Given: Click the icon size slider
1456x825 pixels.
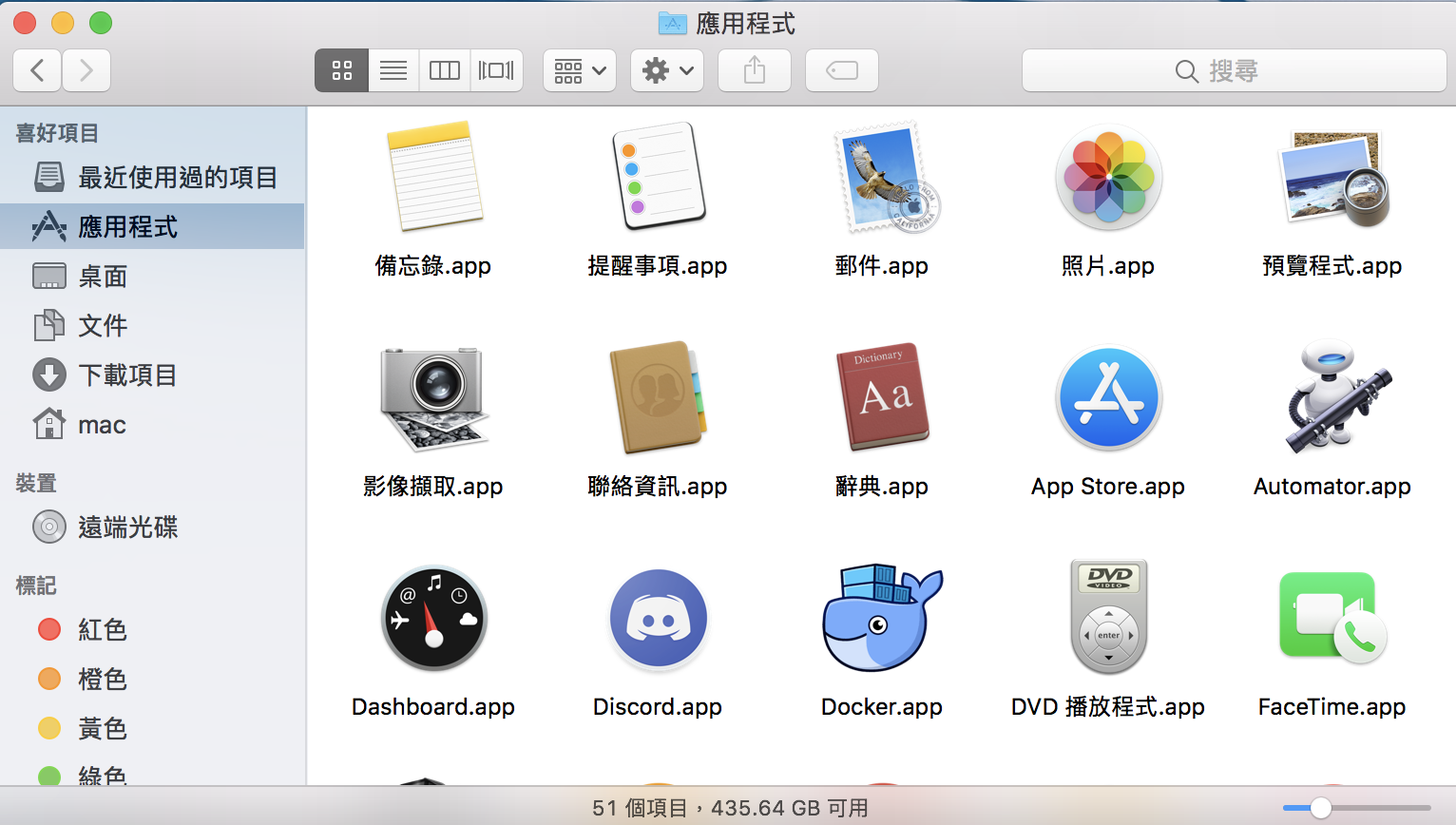Looking at the screenshot, I should 1357,808.
